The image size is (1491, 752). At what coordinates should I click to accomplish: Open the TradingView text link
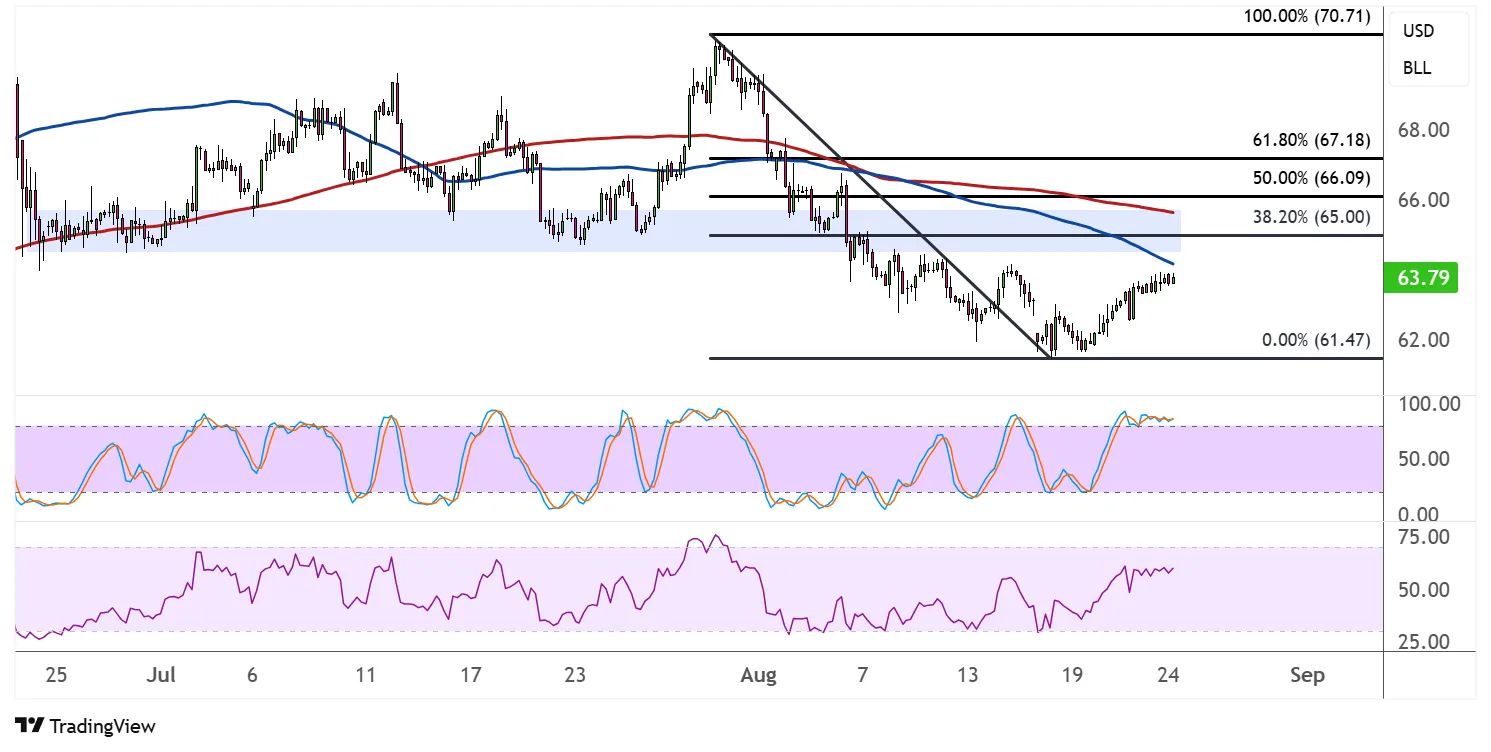click(x=102, y=726)
